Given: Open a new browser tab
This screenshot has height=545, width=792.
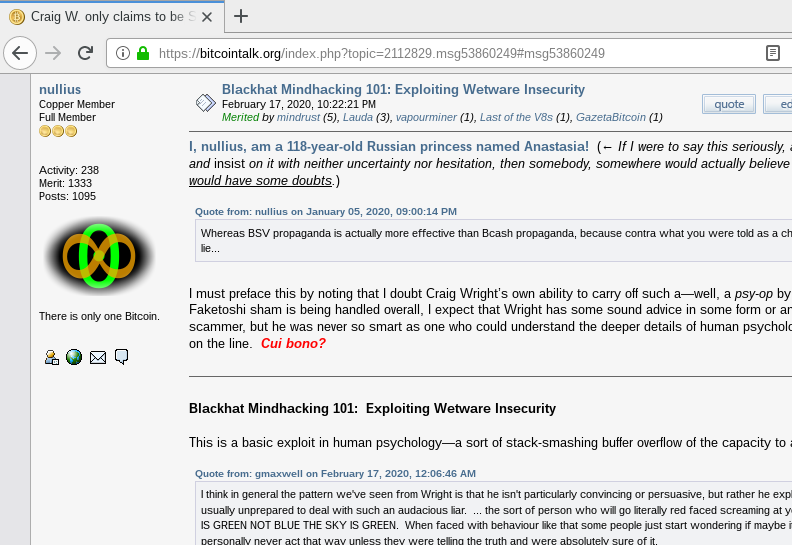Looking at the screenshot, I should [x=241, y=17].
